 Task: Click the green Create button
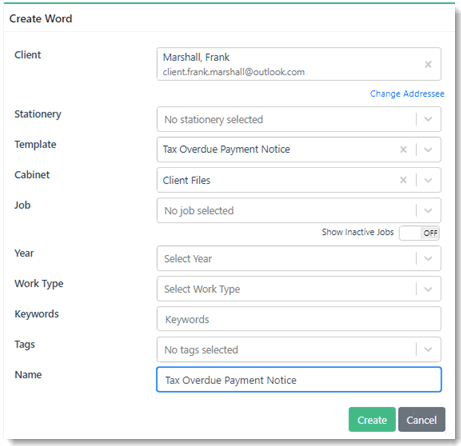(x=372, y=420)
